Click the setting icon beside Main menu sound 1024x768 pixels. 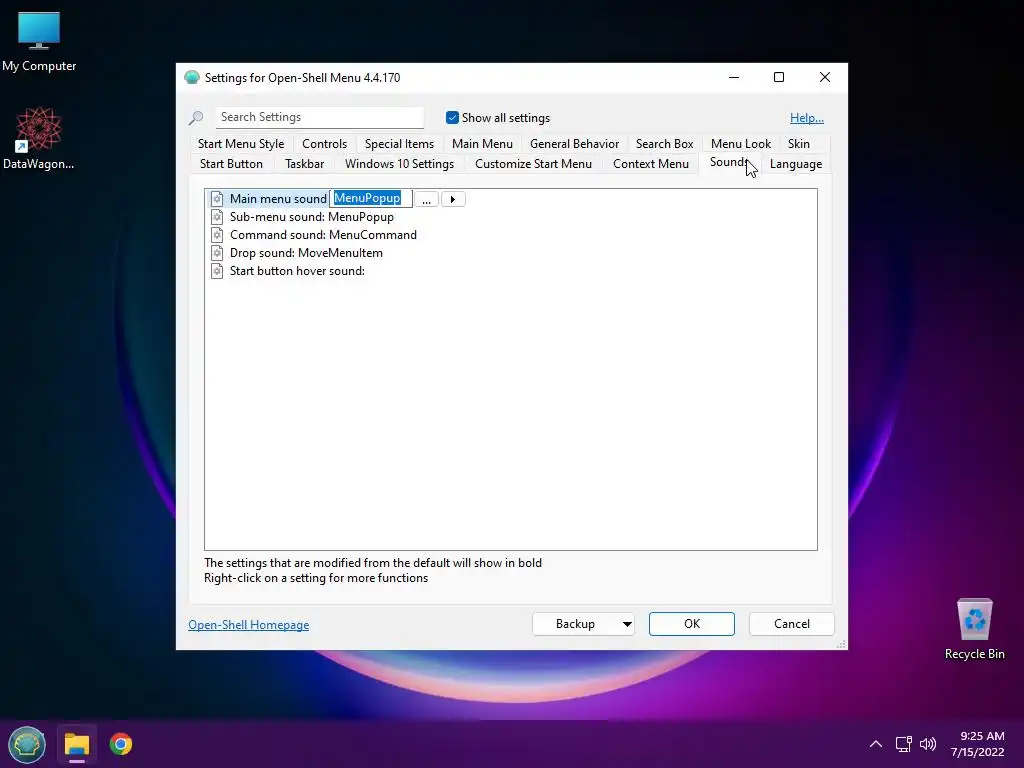pyautogui.click(x=217, y=199)
